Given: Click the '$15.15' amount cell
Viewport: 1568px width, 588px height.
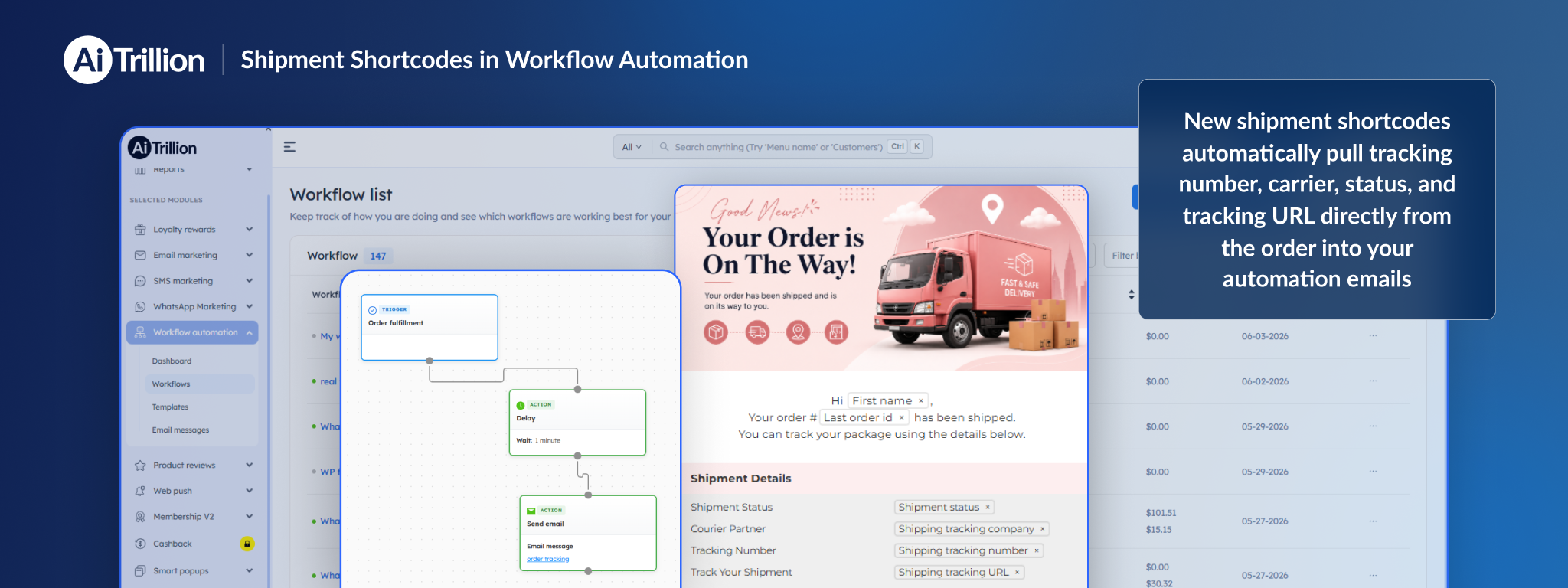Looking at the screenshot, I should tap(1158, 529).
